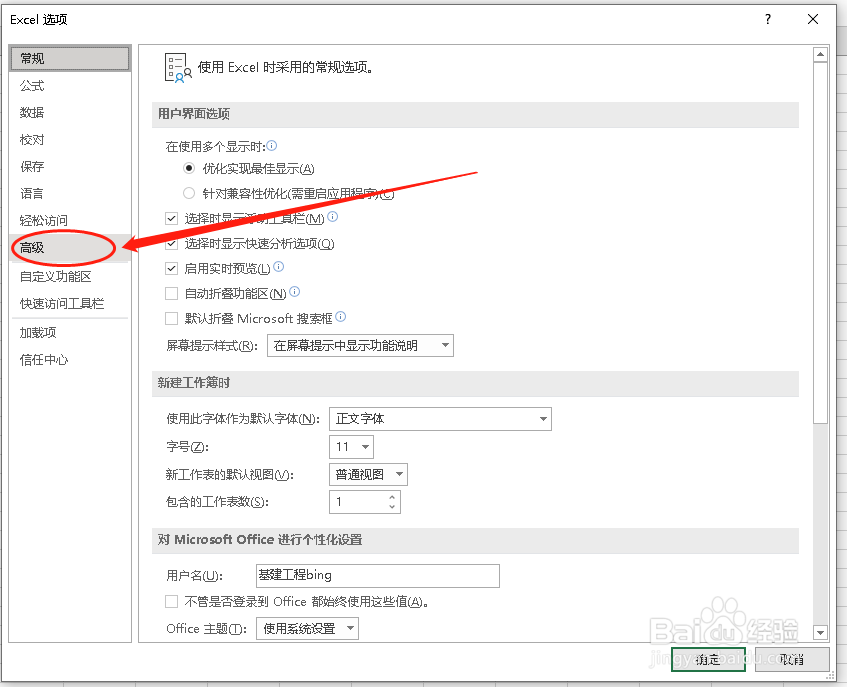The width and height of the screenshot is (847, 687).
Task: Open the 公式 category
Action: click(70, 85)
